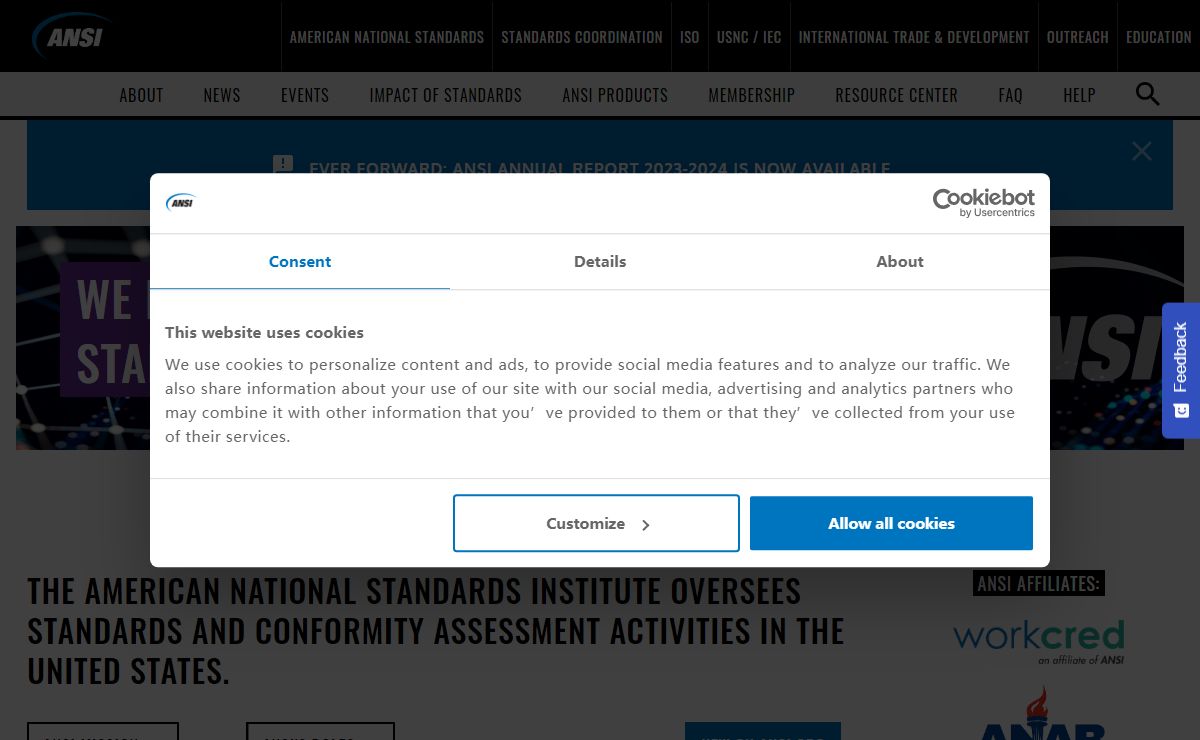Open ANSI Products

615,95
